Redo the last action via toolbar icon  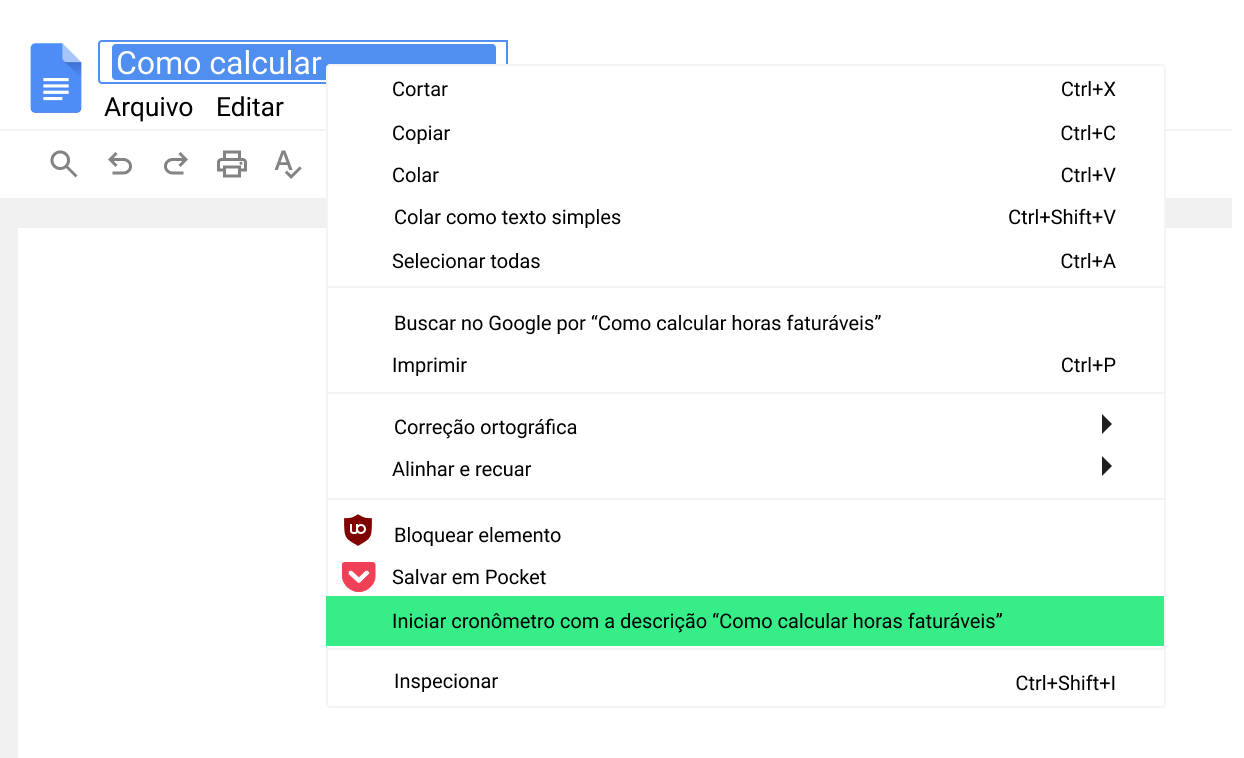(175, 163)
